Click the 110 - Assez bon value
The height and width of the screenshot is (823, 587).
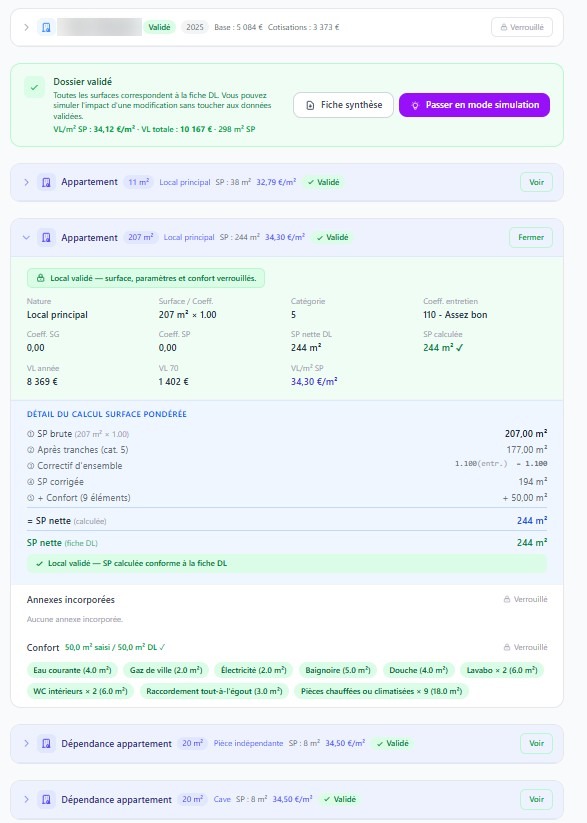[455, 315]
